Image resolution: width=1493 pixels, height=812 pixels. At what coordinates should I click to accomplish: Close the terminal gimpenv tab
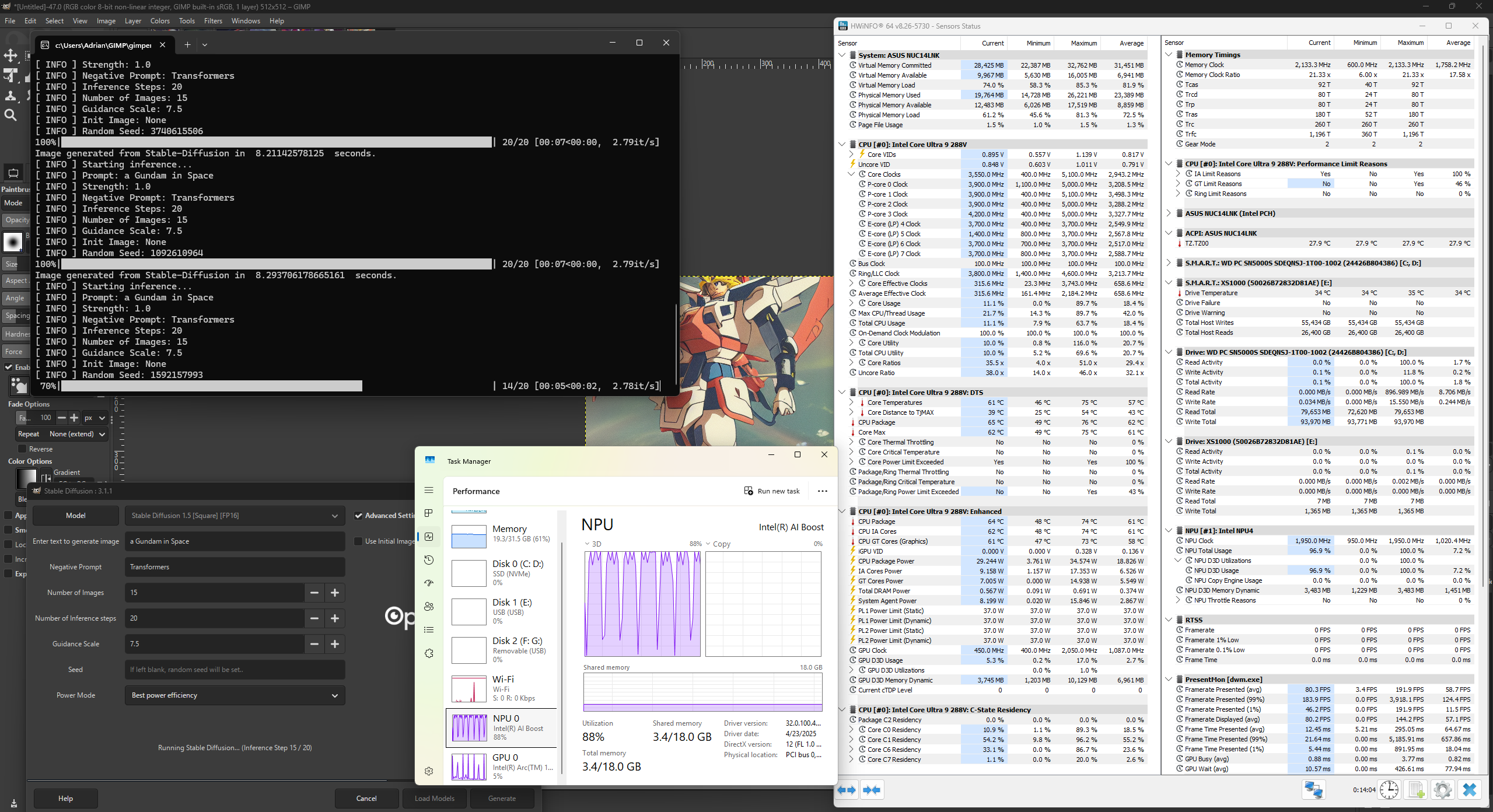[163, 45]
